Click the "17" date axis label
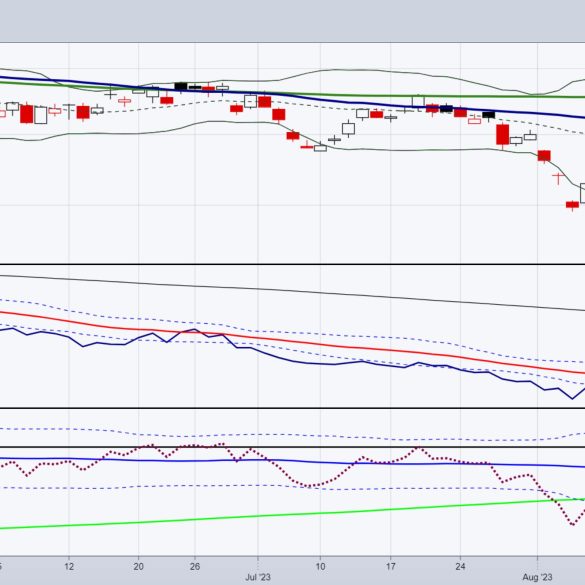The width and height of the screenshot is (585, 585). tap(390, 566)
